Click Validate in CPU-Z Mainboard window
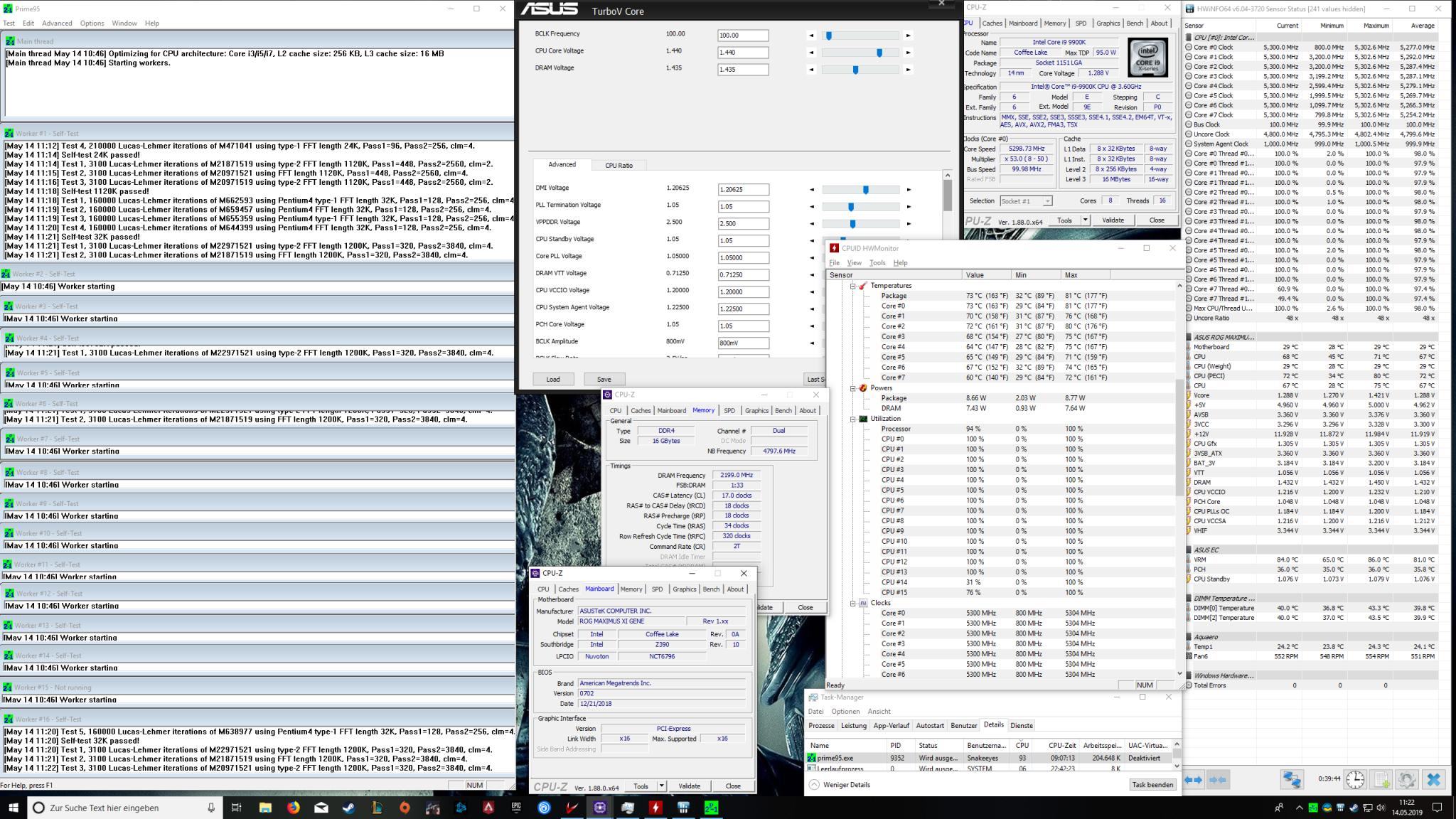 pyautogui.click(x=689, y=786)
